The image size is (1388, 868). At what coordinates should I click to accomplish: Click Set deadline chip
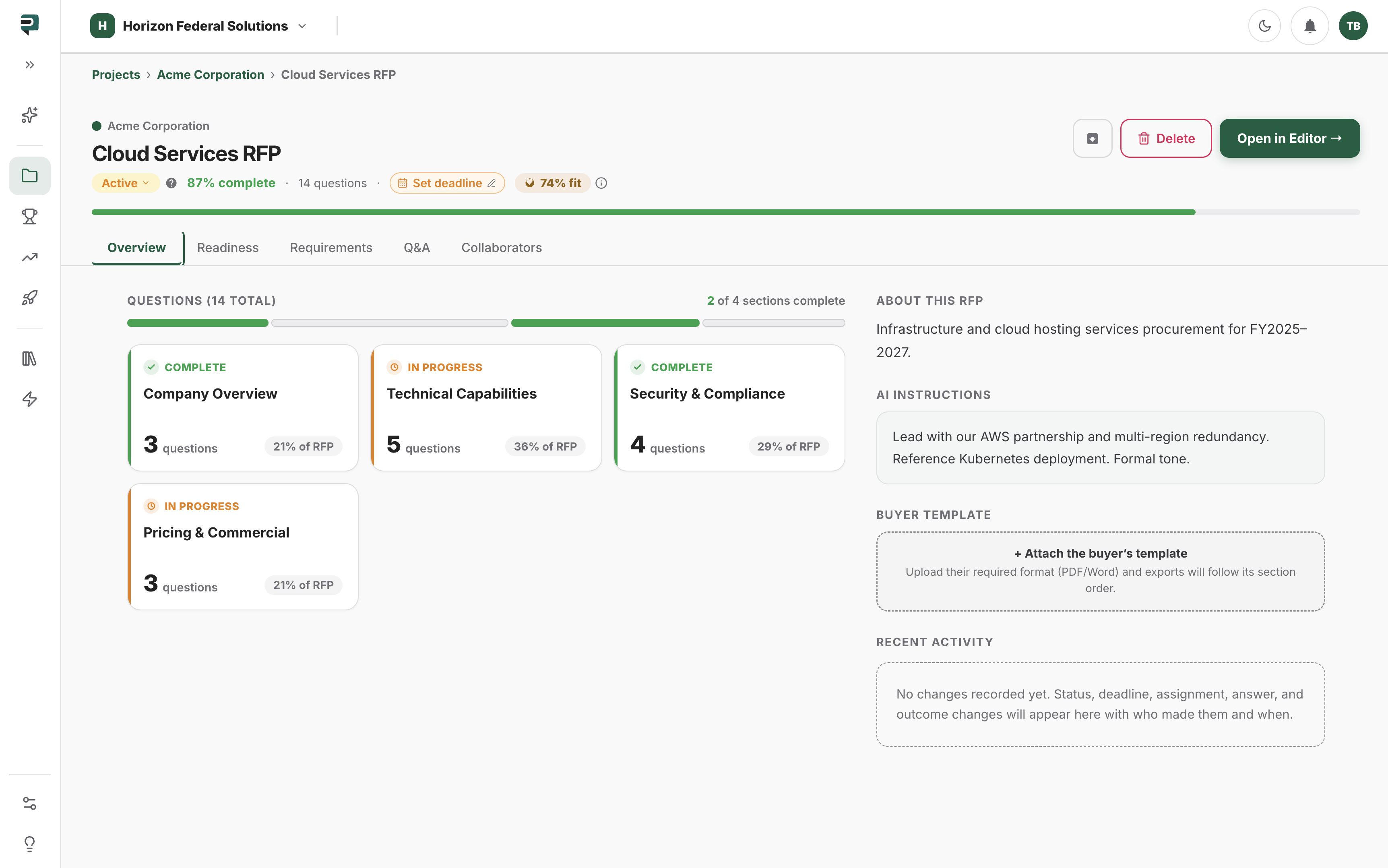(x=447, y=183)
